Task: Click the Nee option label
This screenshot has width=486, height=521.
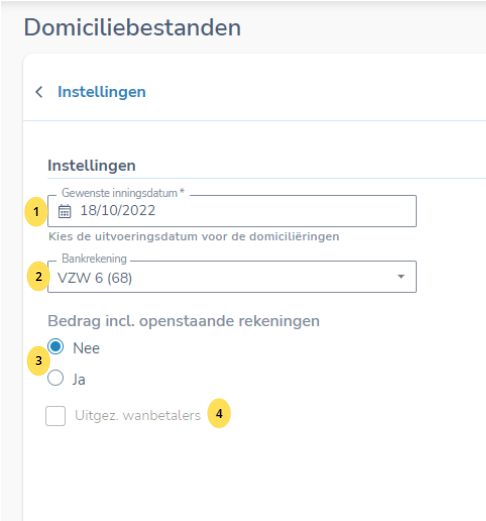Action: (x=86, y=348)
